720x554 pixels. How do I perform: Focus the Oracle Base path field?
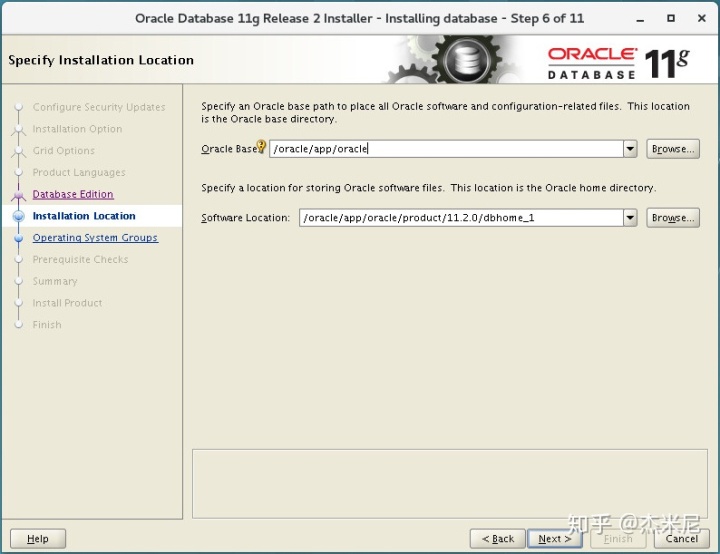pos(446,149)
